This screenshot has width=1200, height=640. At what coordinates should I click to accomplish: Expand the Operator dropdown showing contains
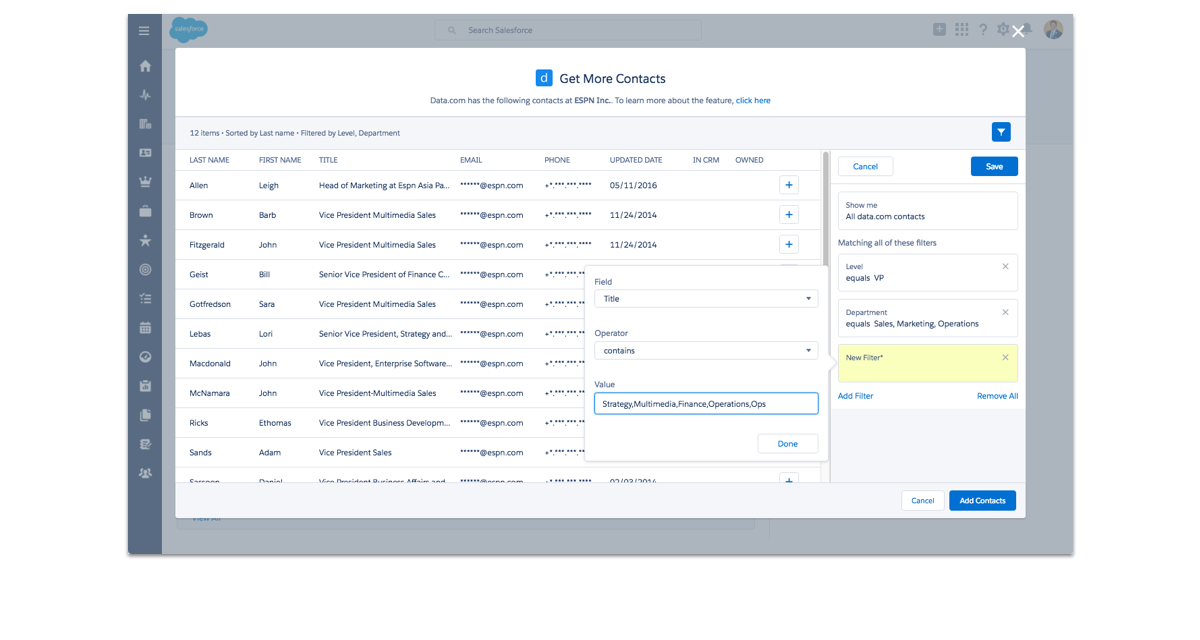pyautogui.click(x=705, y=351)
